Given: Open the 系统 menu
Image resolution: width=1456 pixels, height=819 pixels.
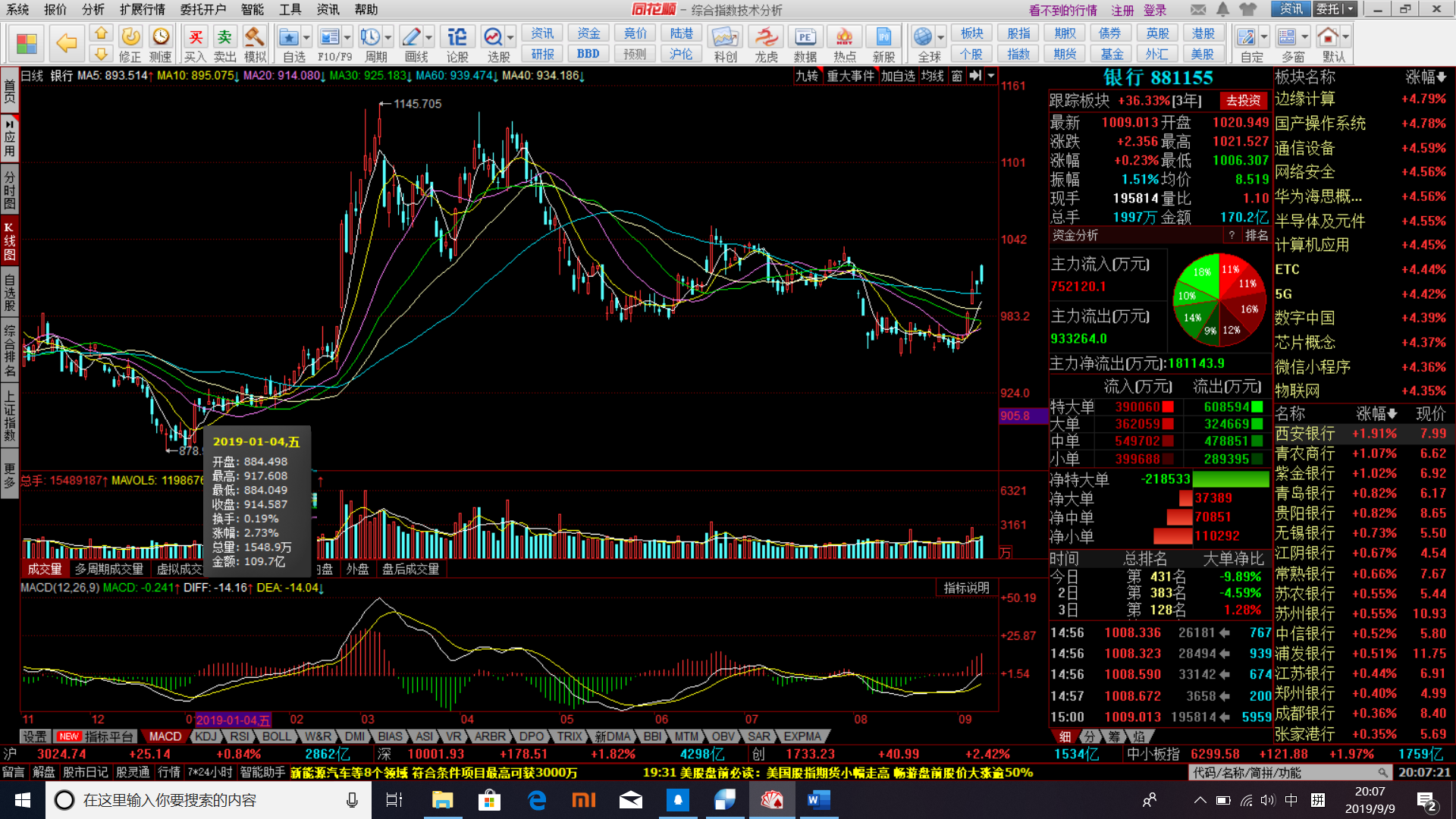Looking at the screenshot, I should click(17, 9).
